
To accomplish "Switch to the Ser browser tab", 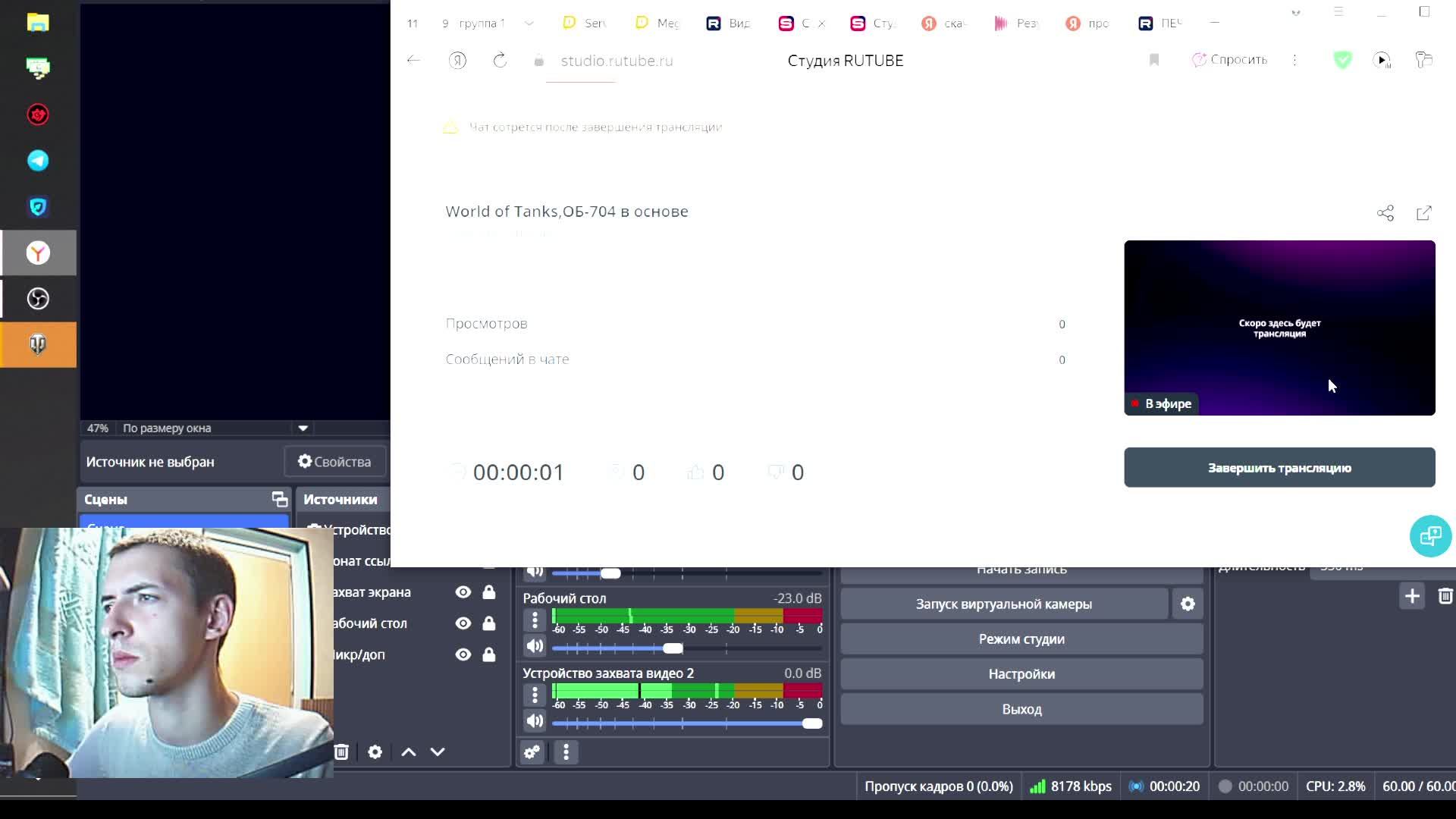I will pyautogui.click(x=585, y=24).
